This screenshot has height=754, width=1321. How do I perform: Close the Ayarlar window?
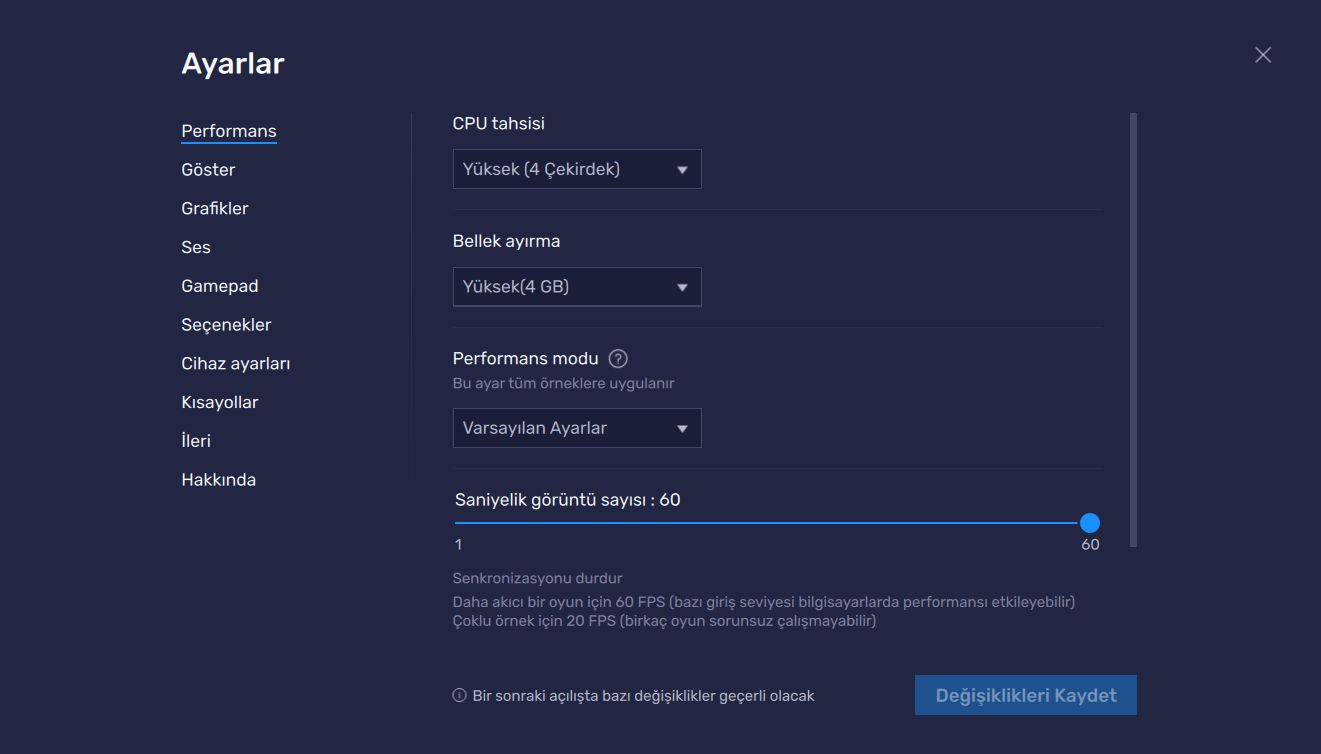(x=1263, y=55)
